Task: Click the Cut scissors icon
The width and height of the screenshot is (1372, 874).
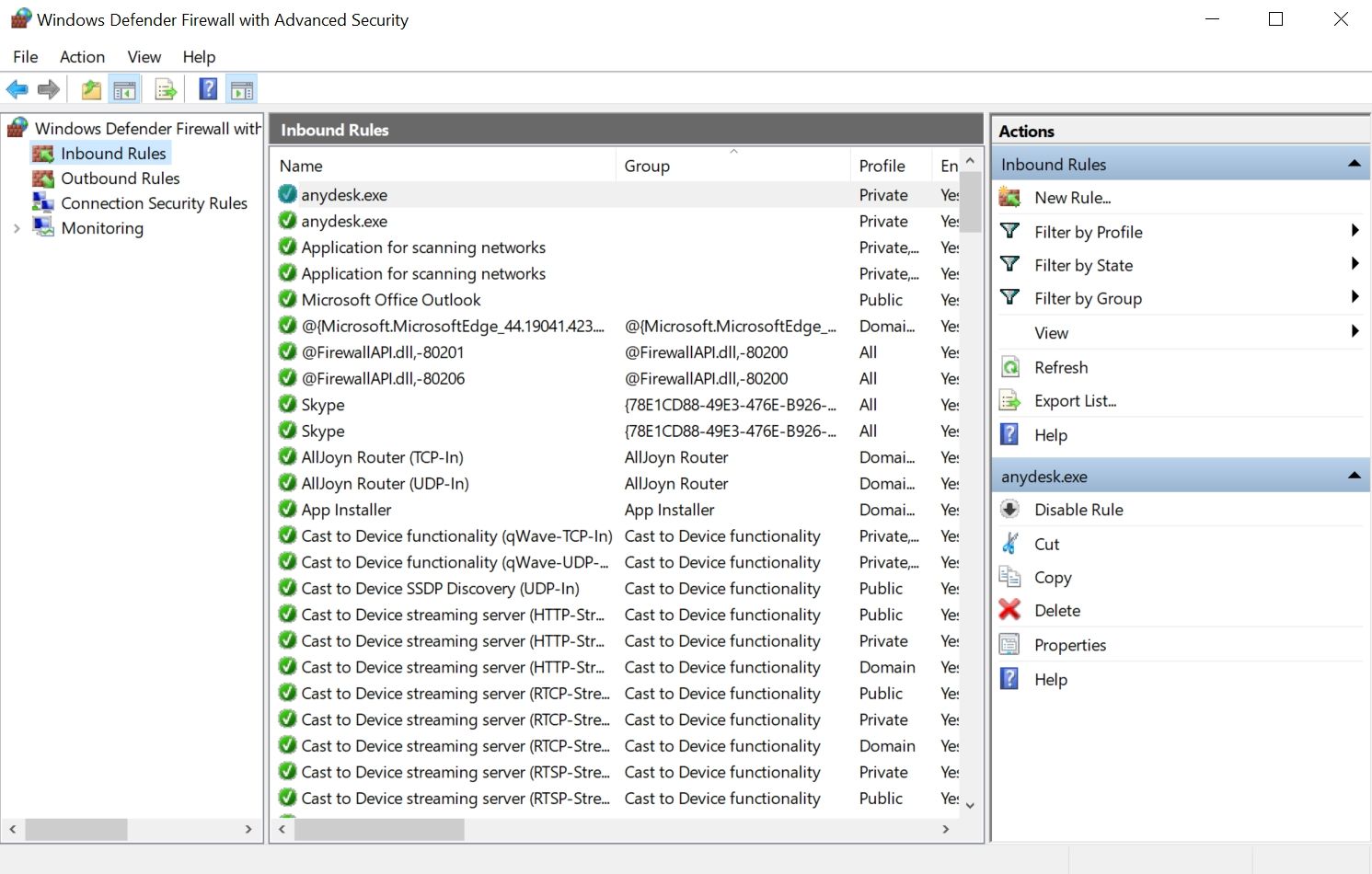Action: [1009, 544]
